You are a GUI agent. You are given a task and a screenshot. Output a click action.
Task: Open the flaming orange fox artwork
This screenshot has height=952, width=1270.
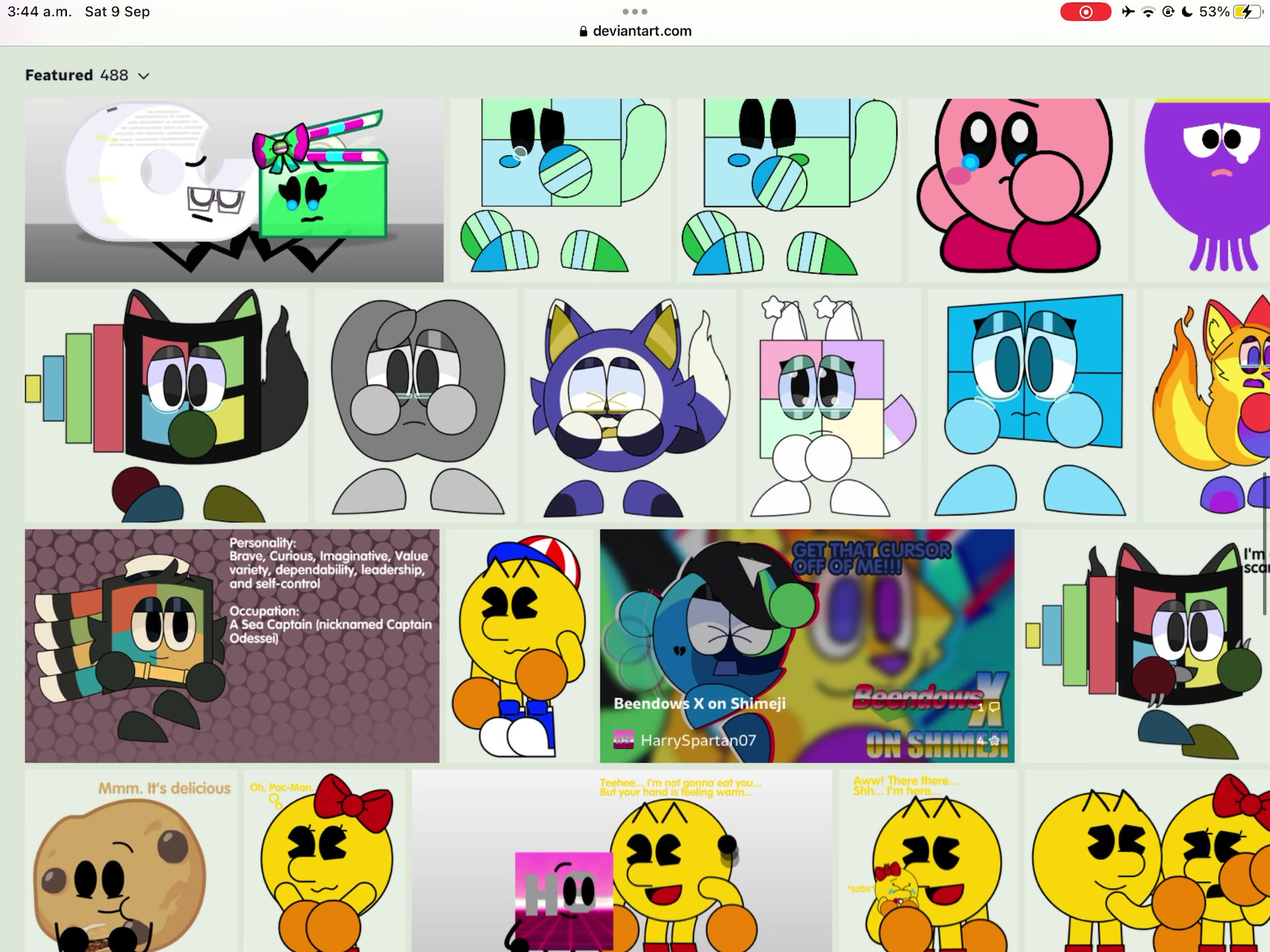coord(1206,405)
